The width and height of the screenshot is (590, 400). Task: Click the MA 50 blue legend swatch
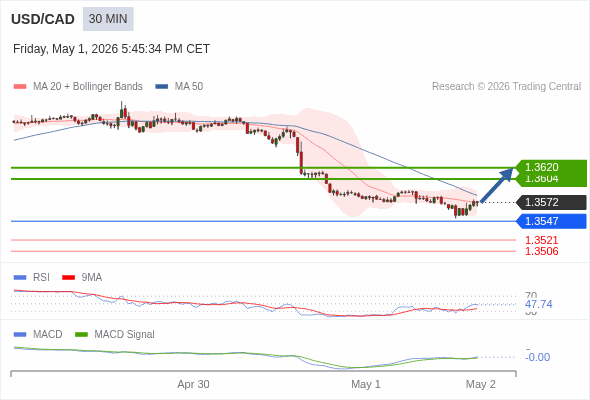coord(162,87)
